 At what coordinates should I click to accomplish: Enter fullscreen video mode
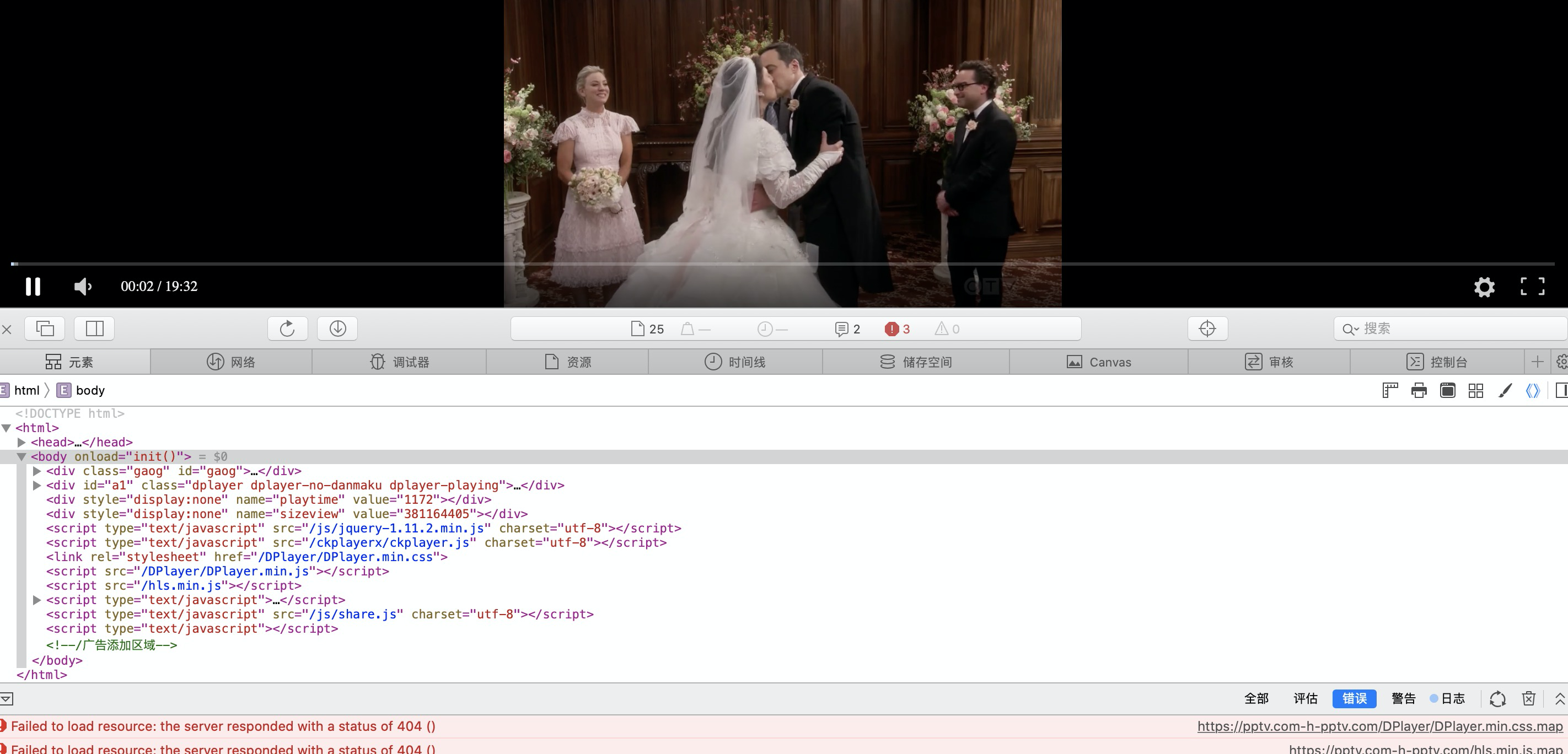click(1532, 286)
